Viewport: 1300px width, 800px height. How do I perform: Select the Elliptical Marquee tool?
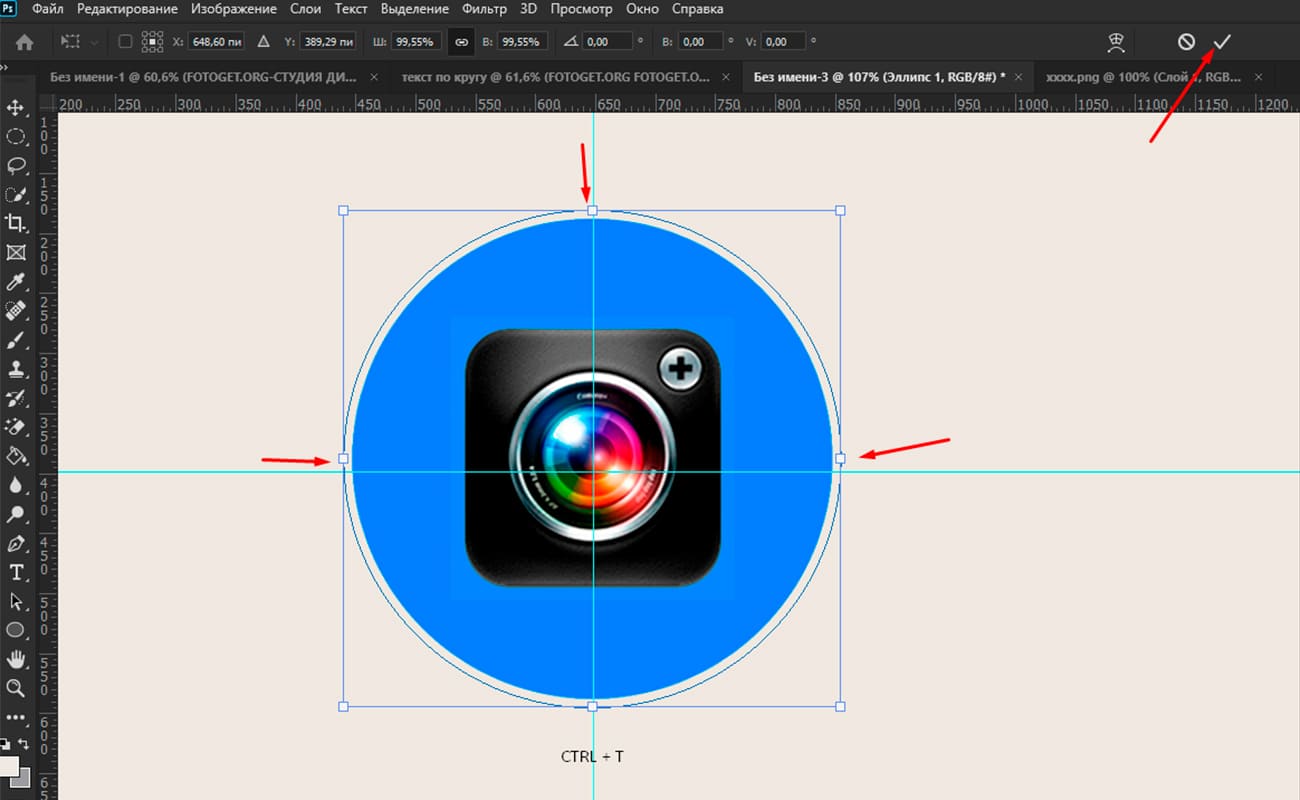tap(16, 136)
